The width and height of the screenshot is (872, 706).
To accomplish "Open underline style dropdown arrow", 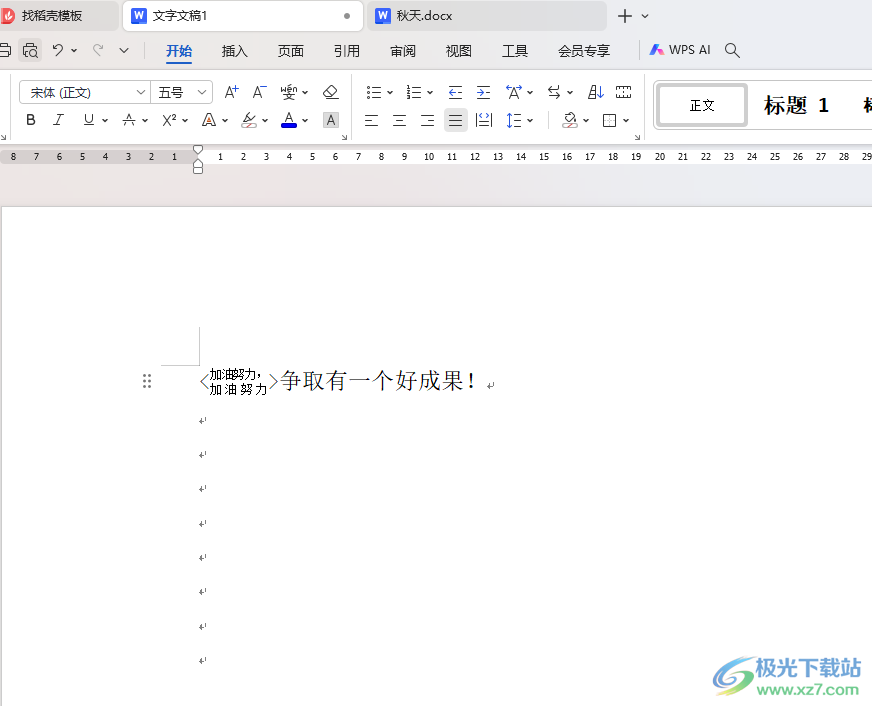I will 105,120.
